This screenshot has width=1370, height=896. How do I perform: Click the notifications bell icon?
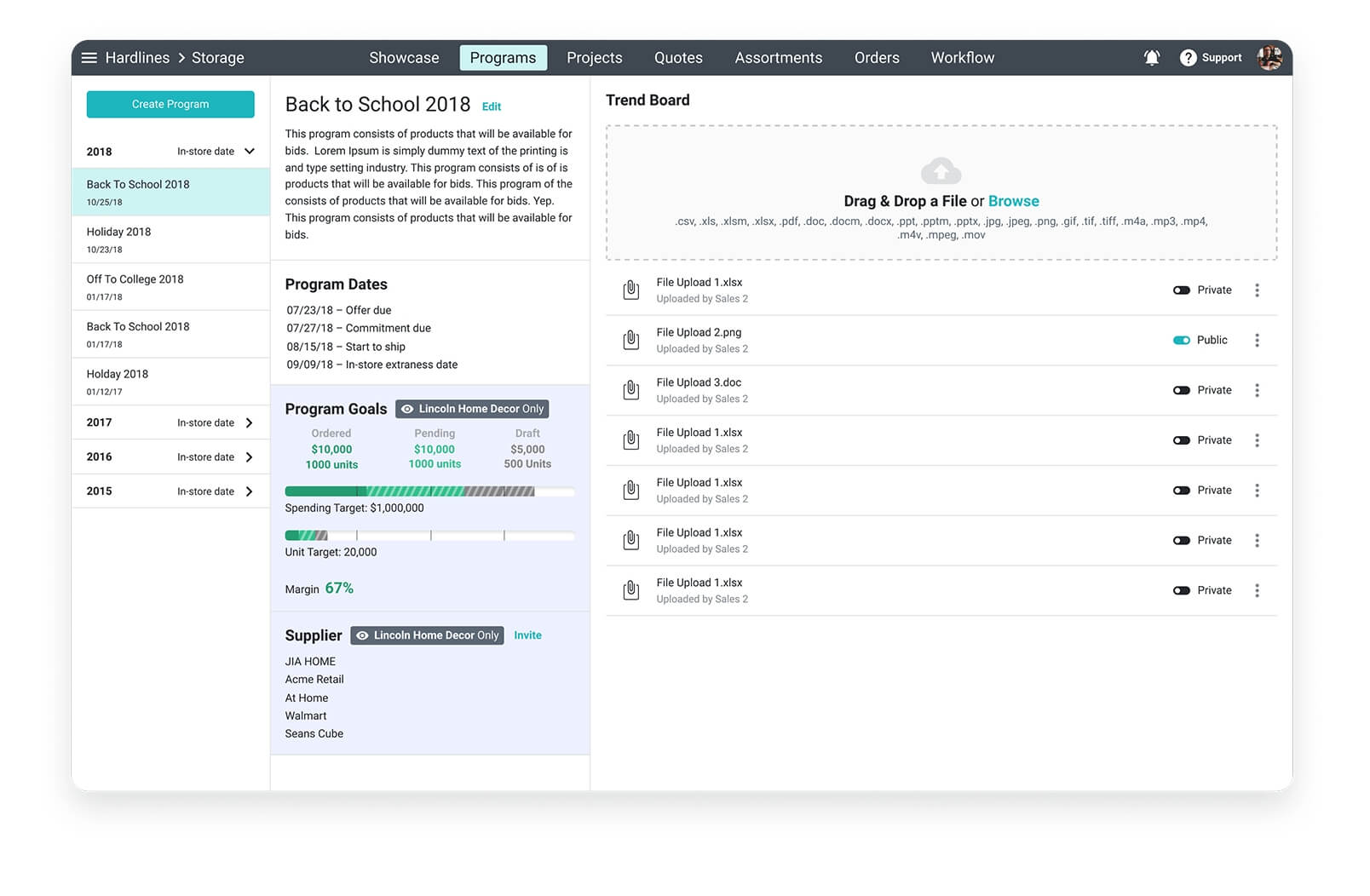click(x=1151, y=57)
